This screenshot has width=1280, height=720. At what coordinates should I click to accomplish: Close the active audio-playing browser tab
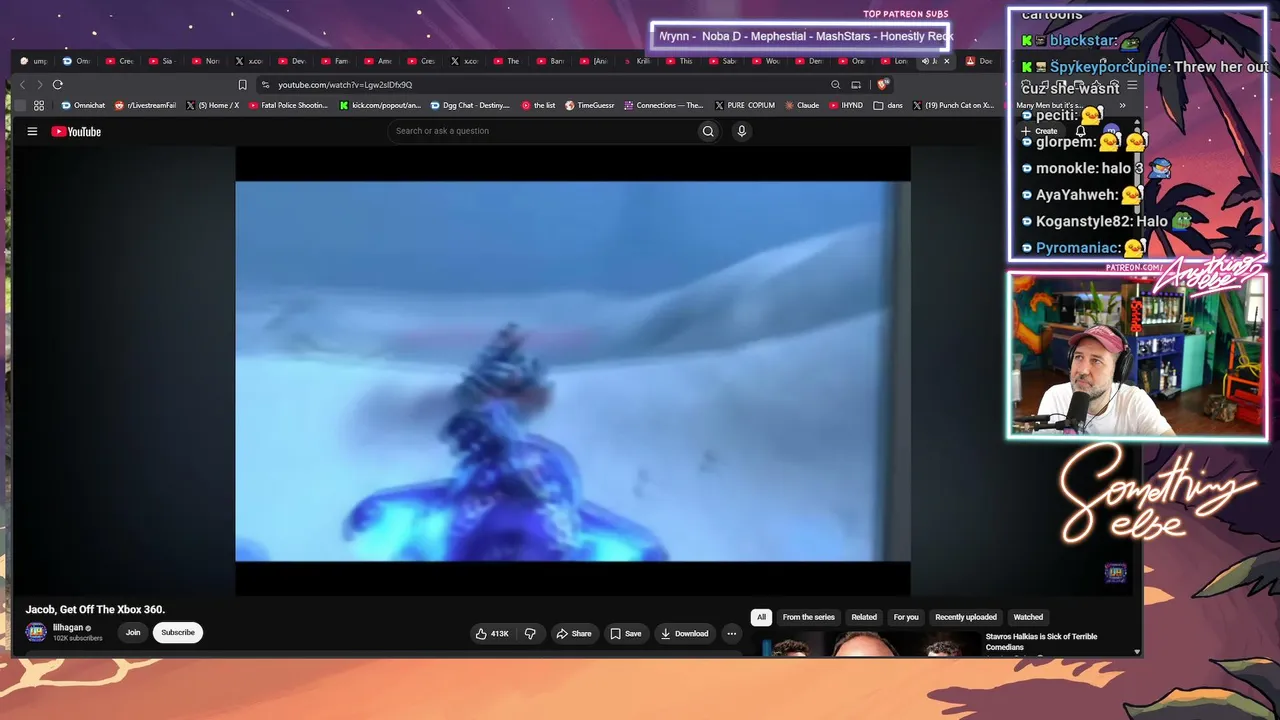[947, 61]
